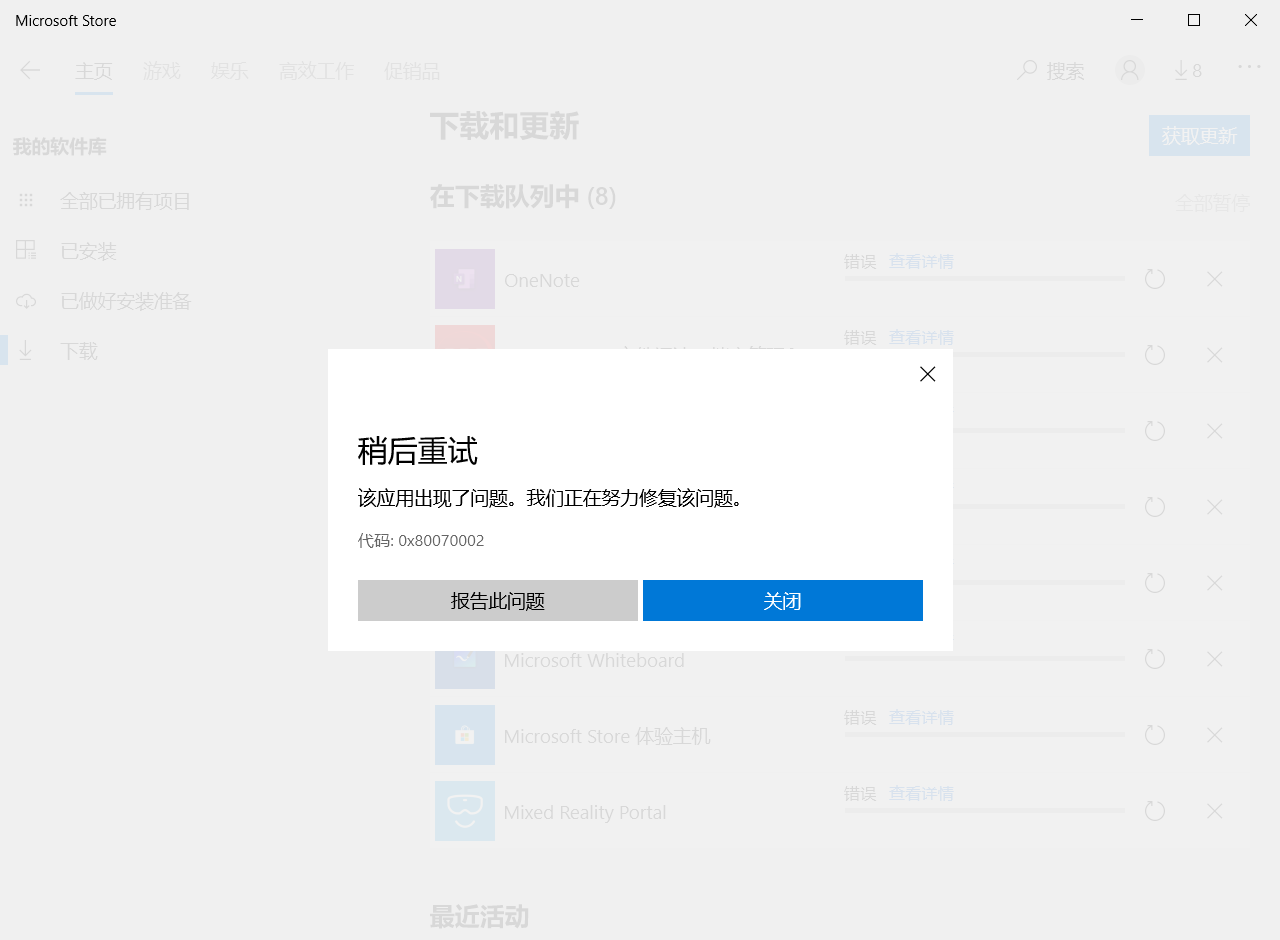
Task: Click the Mixed Reality Portal app icon
Action: pos(465,811)
